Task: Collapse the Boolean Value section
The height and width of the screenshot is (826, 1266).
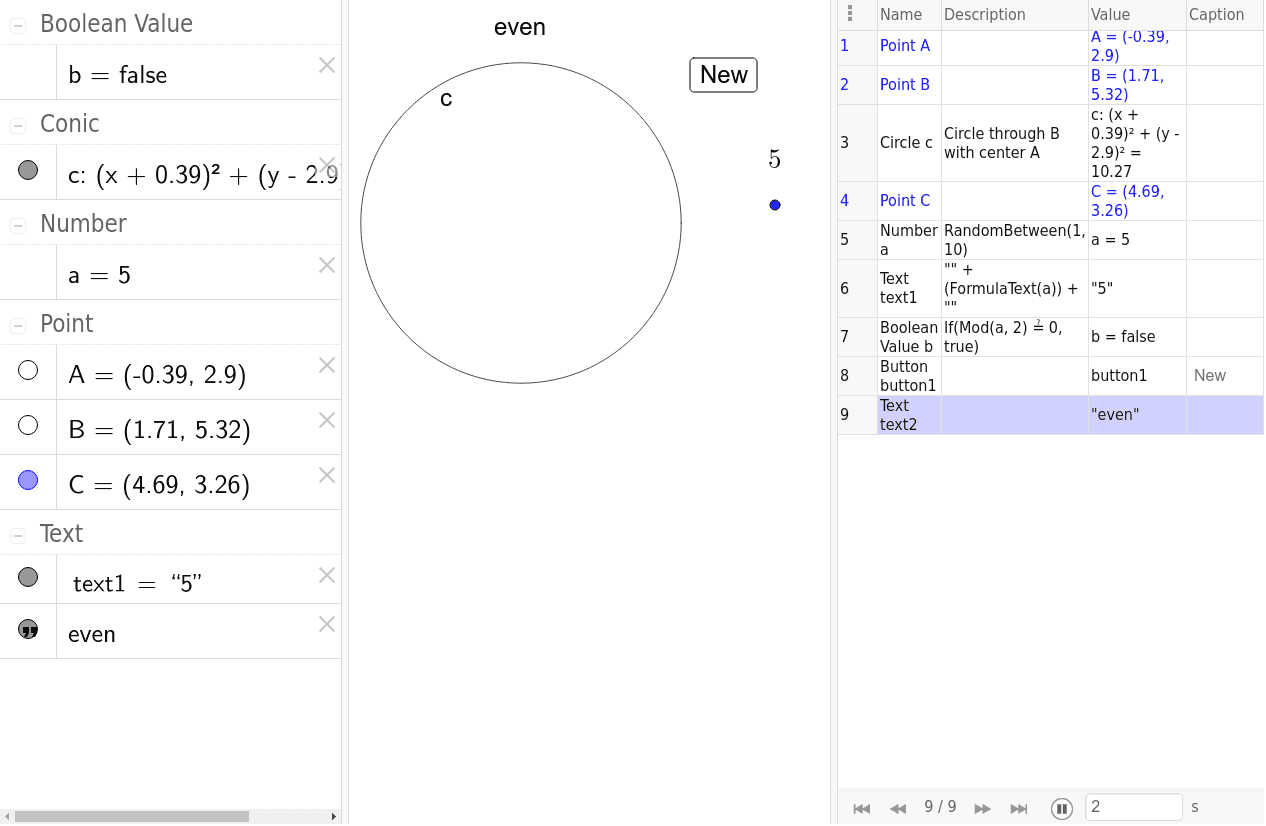Action: tap(16, 23)
